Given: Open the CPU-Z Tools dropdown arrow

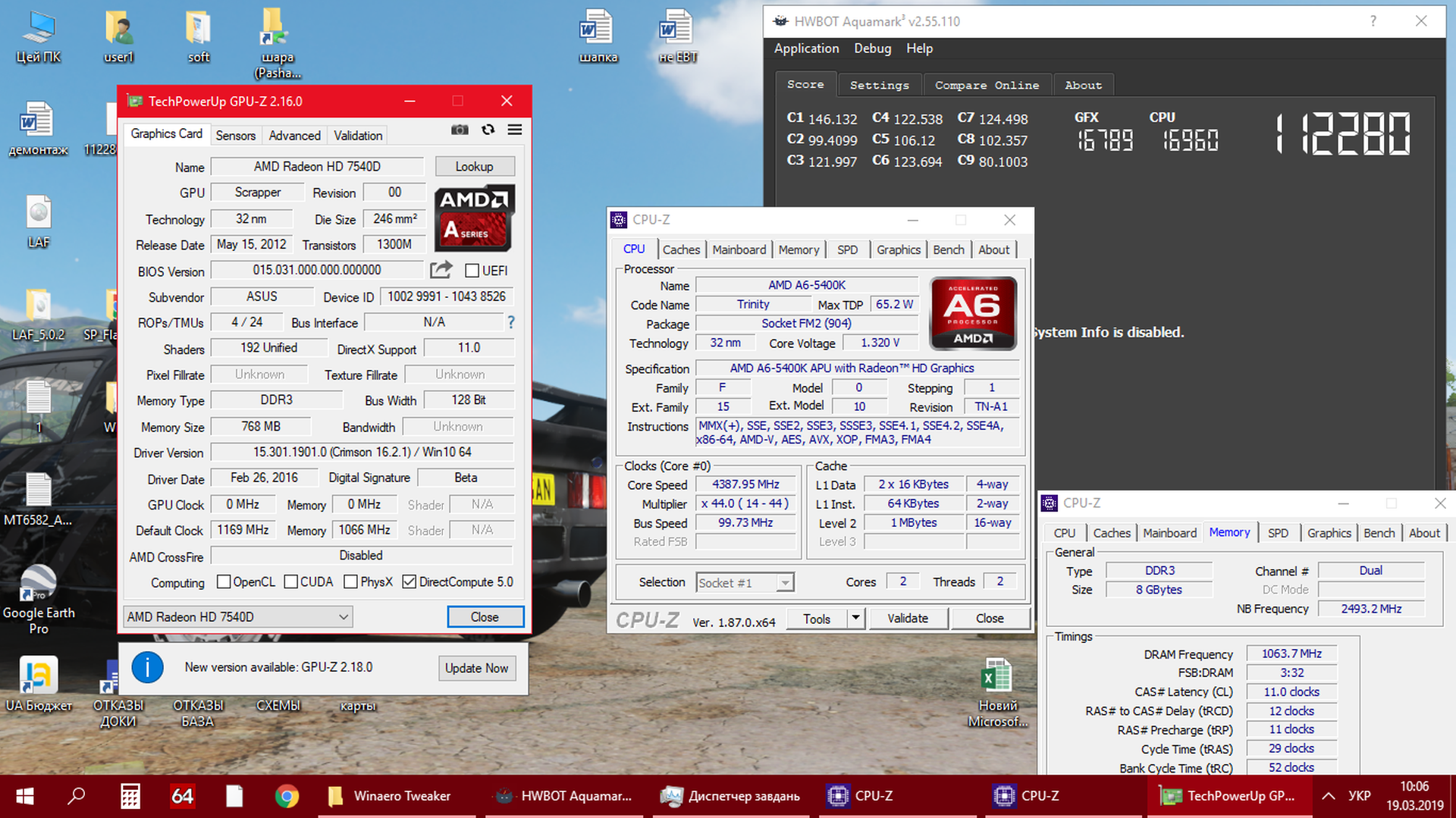Looking at the screenshot, I should click(855, 619).
